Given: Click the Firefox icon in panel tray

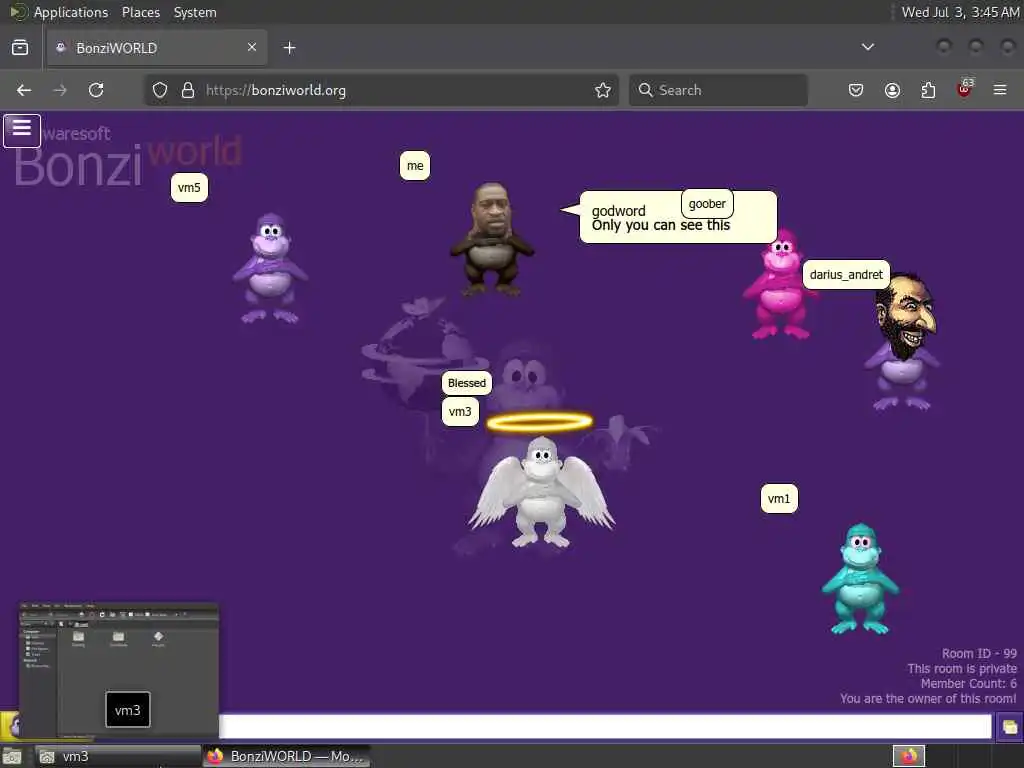Looking at the screenshot, I should click(908, 756).
